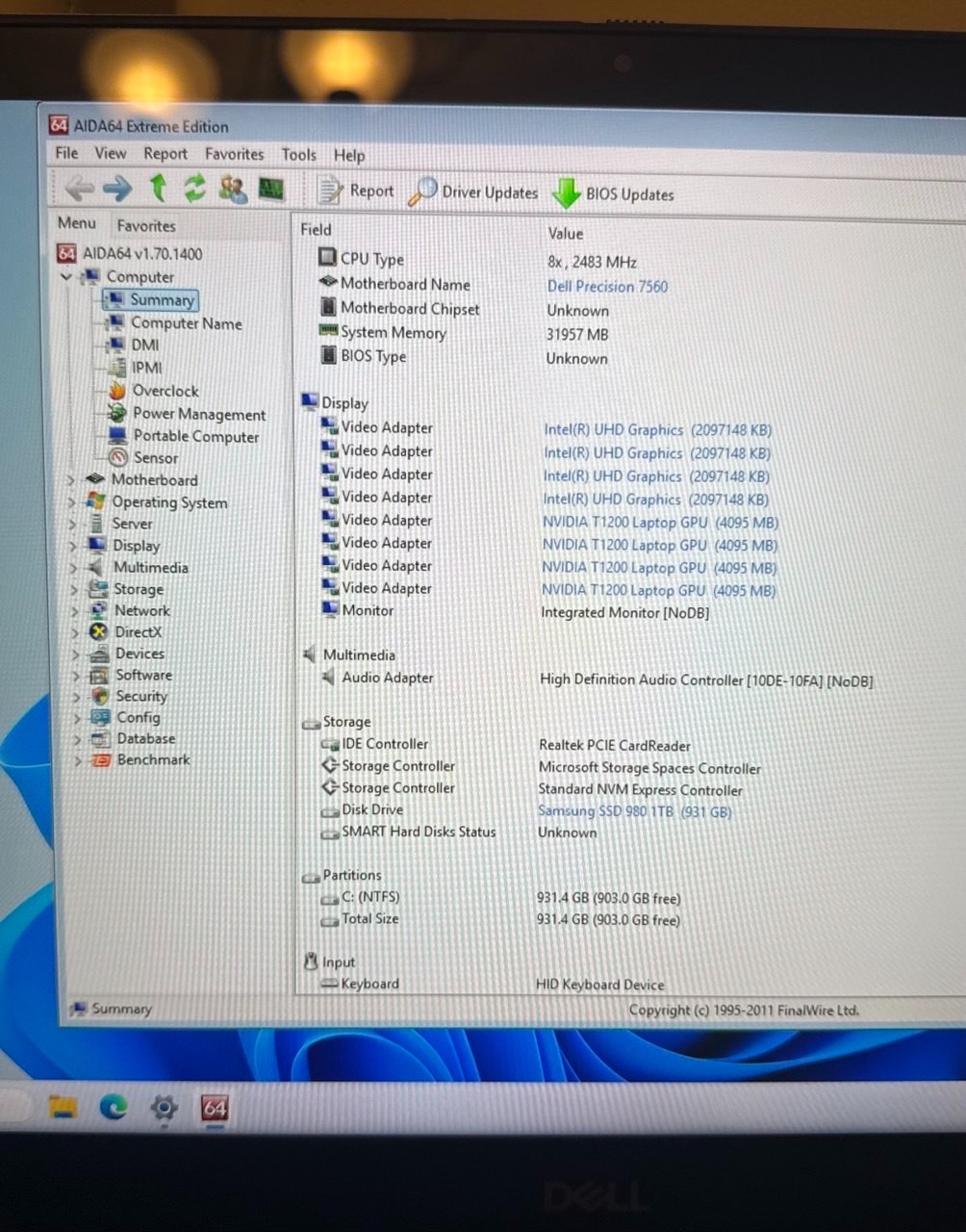Expand the DirectX tree node
The height and width of the screenshot is (1232, 966).
(x=74, y=632)
